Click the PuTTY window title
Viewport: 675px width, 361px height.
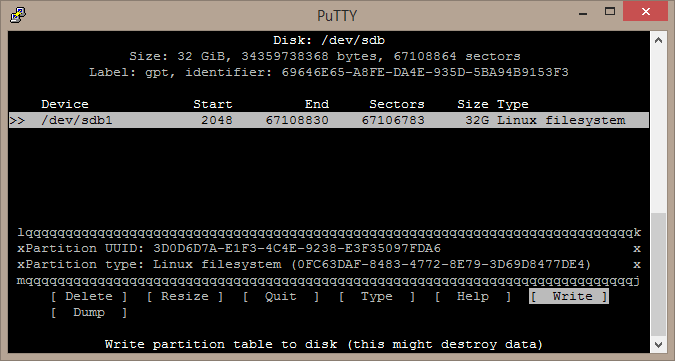[x=337, y=15]
